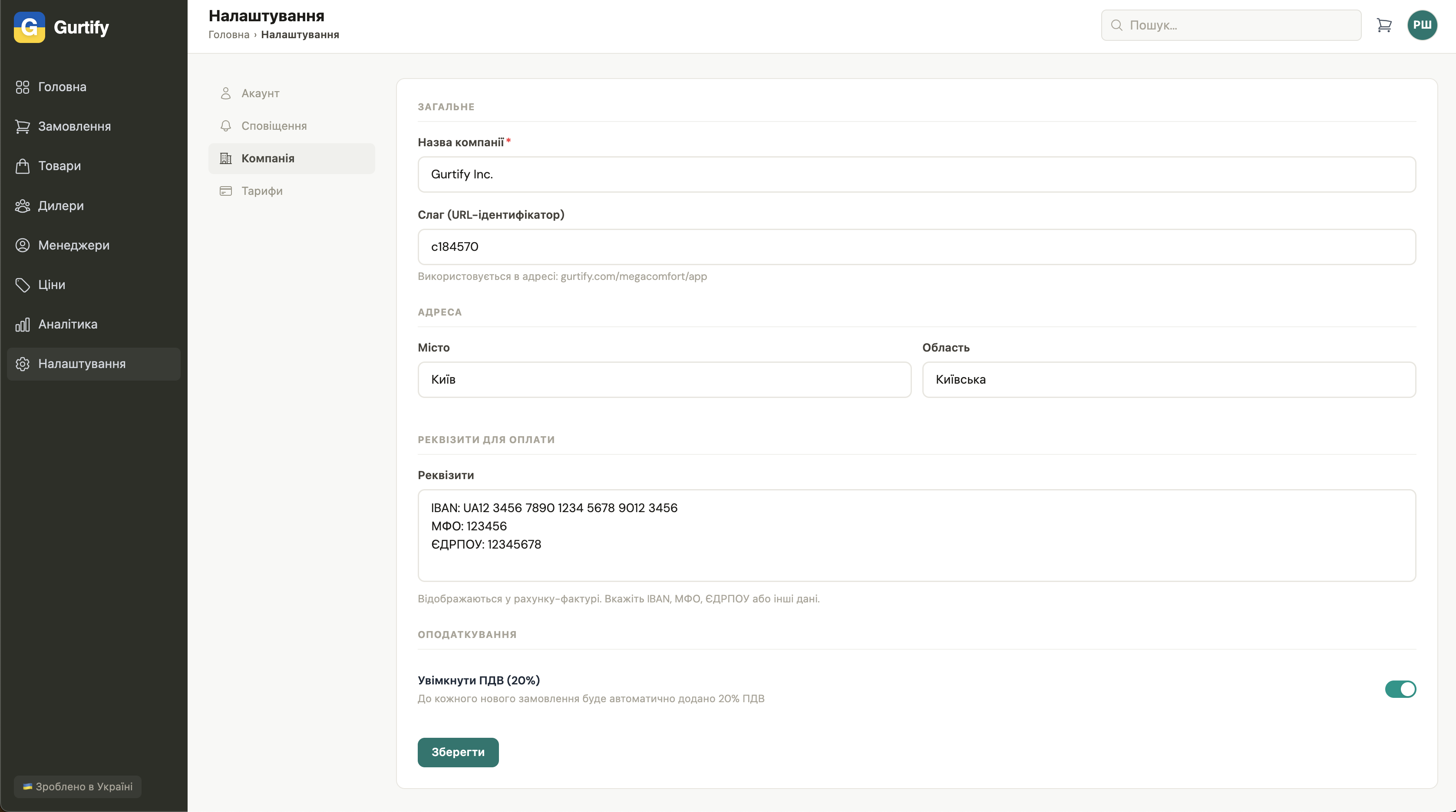Image resolution: width=1456 pixels, height=812 pixels.
Task: Edit the Реквізити text area
Action: 916,535
